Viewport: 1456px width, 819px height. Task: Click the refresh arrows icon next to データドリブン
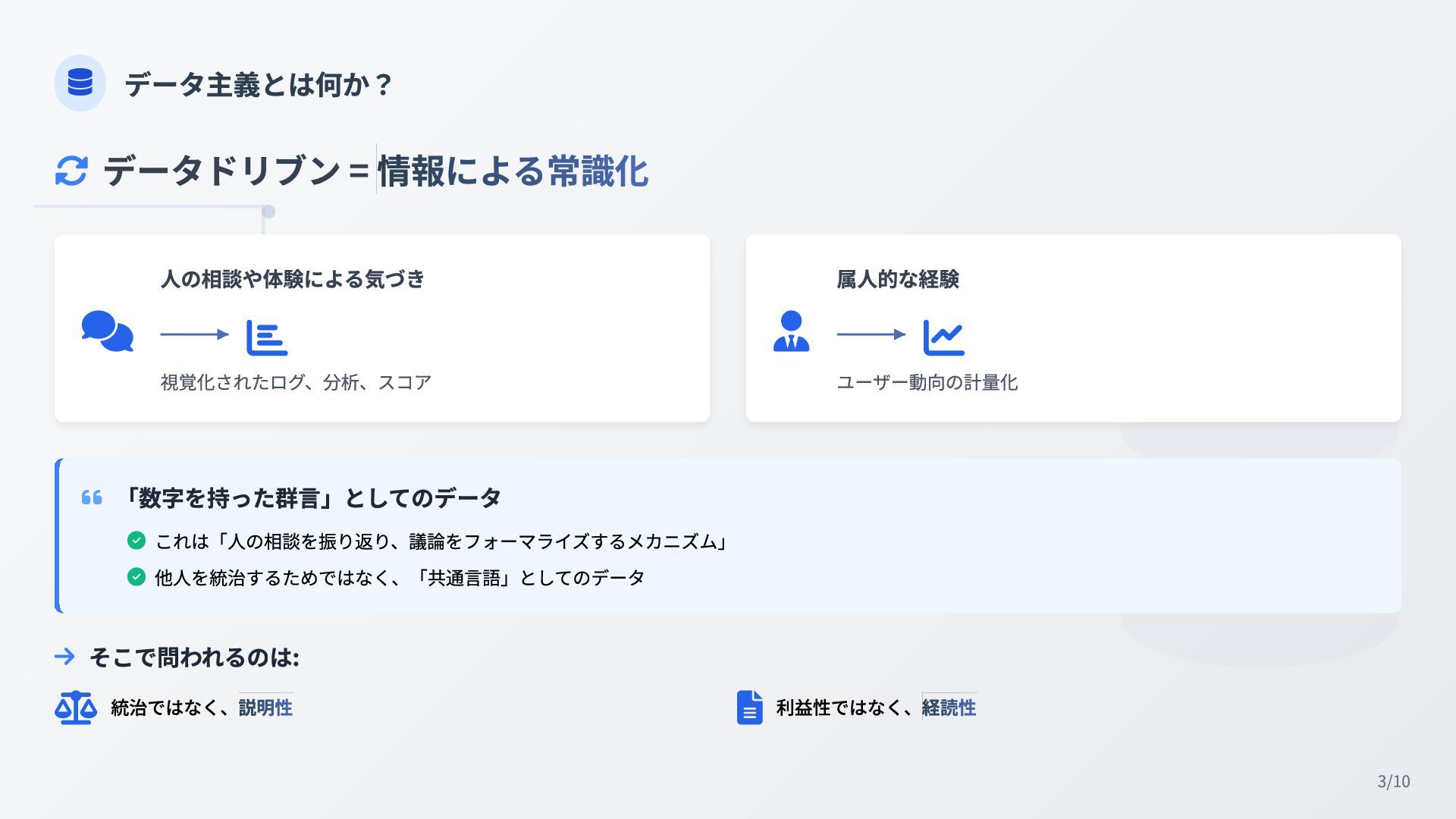coord(71,171)
